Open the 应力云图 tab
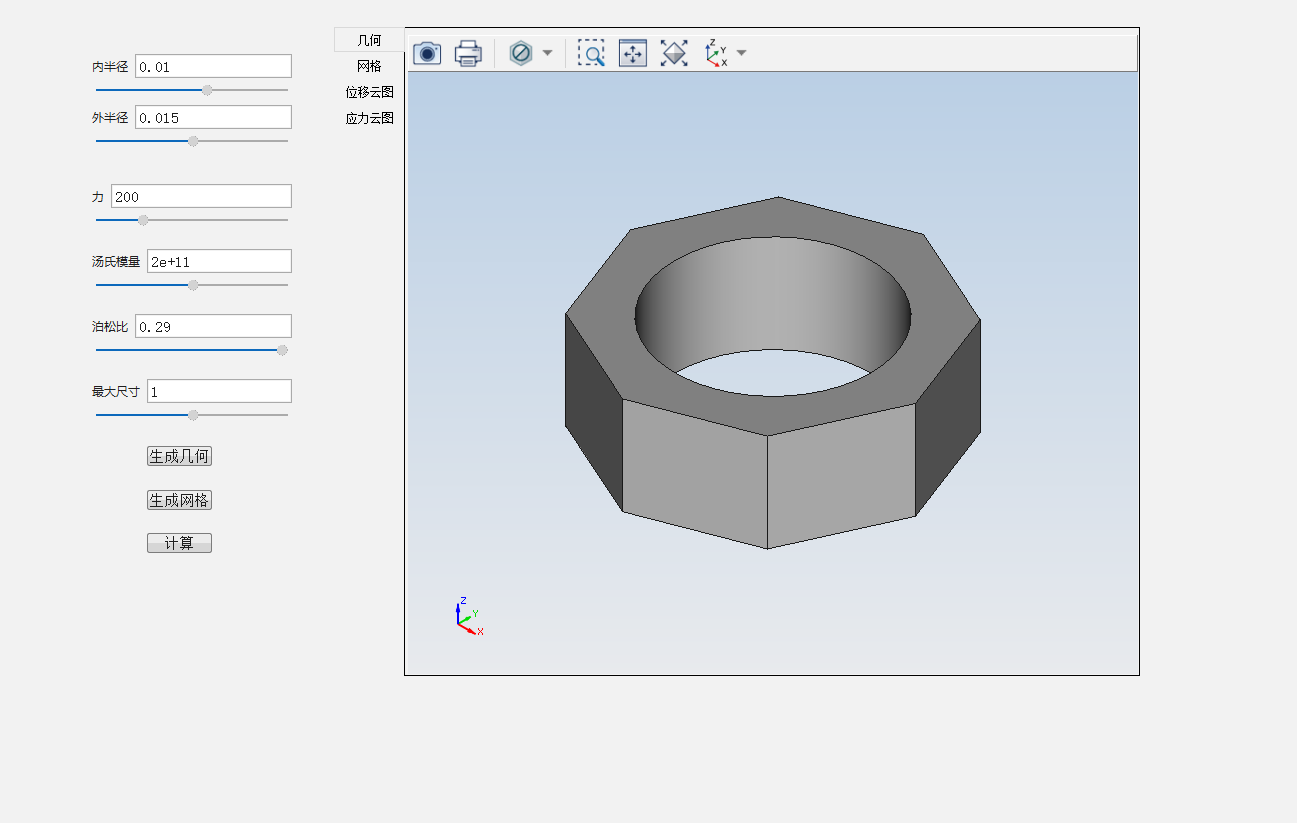Viewport: 1297px width, 823px height. pyautogui.click(x=369, y=118)
